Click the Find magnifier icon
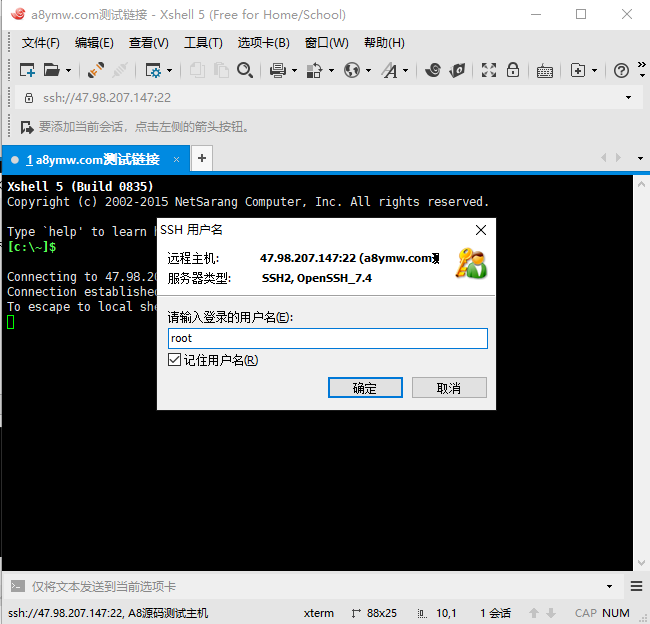The width and height of the screenshot is (650, 624). tap(245, 70)
